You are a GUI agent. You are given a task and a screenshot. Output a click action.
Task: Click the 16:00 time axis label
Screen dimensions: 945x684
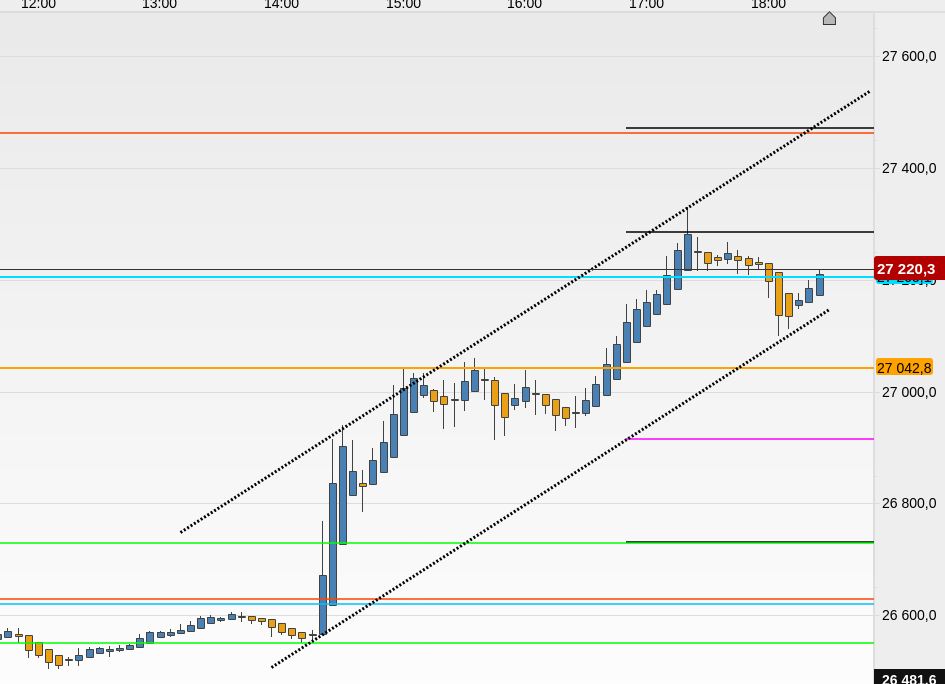[524, 4]
